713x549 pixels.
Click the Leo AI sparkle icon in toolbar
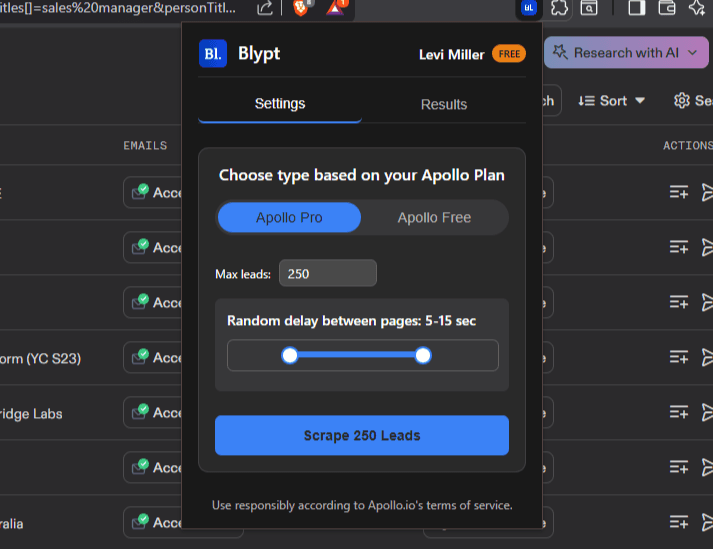(x=697, y=7)
